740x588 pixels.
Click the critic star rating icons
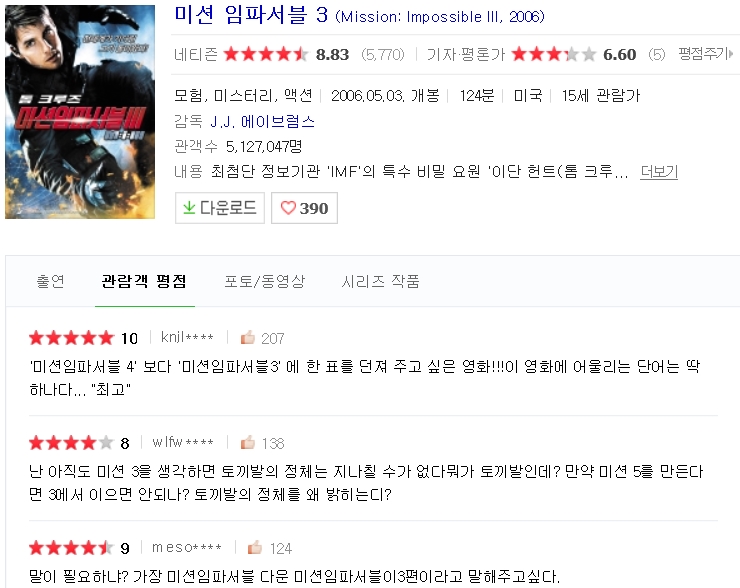point(554,54)
